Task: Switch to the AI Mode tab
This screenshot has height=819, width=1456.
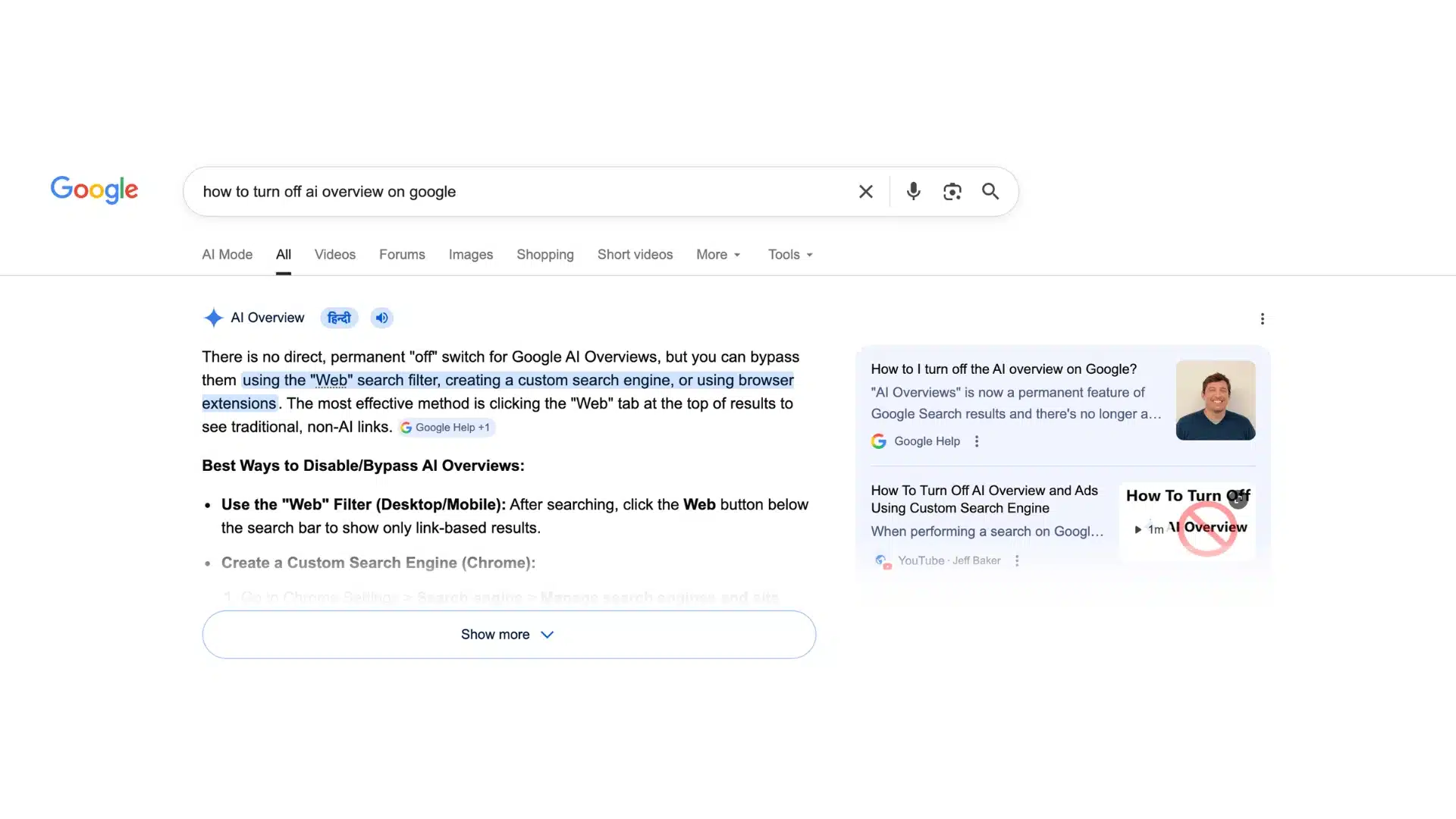Action: point(227,255)
